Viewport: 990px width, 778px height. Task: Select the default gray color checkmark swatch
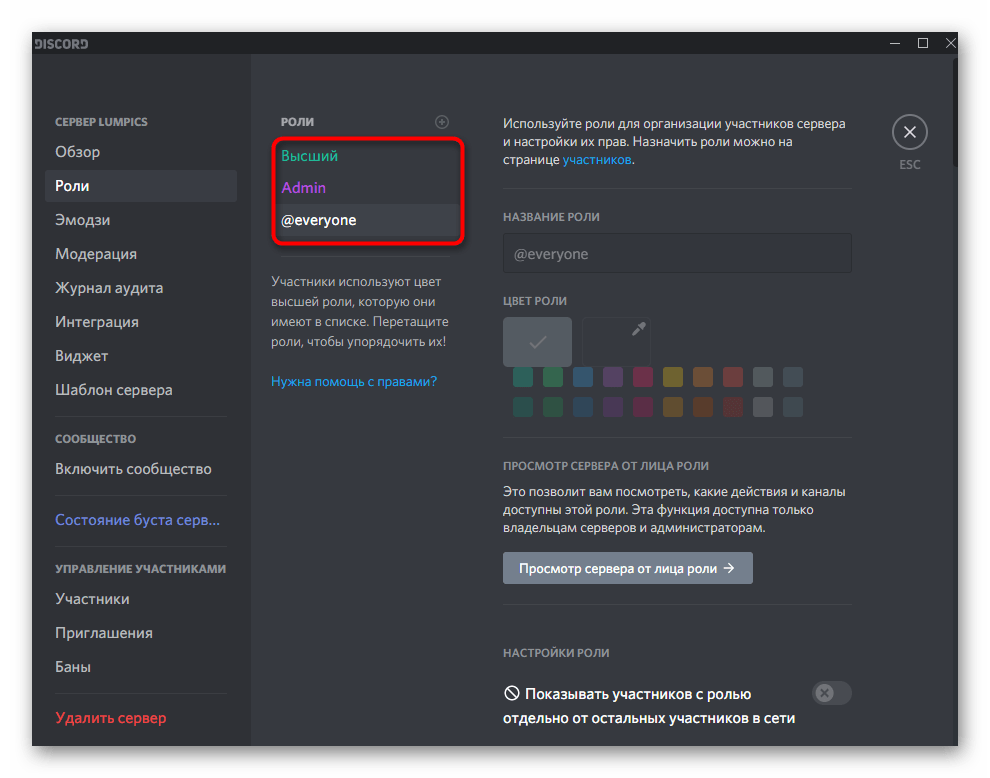537,341
